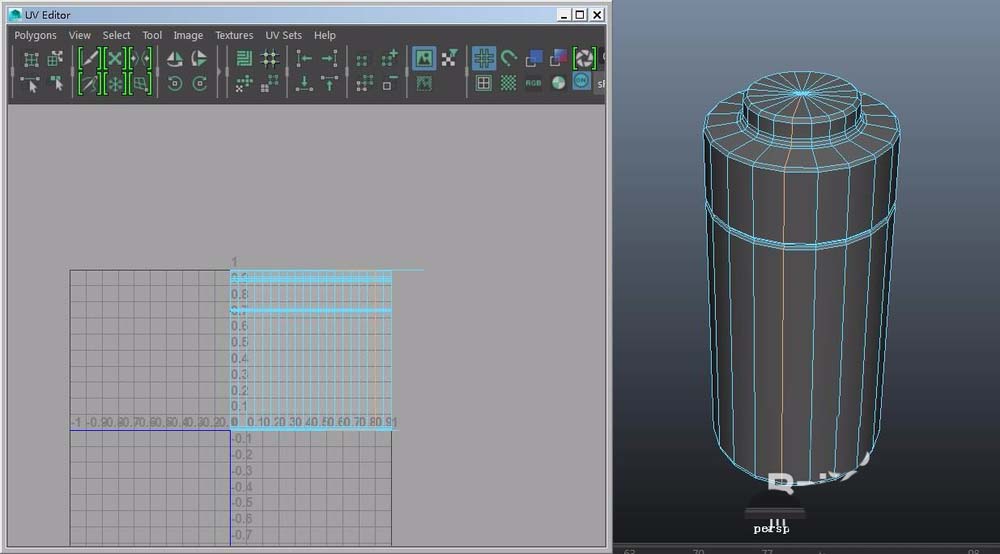Viewport: 1000px width, 554px height.
Task: Open the UV Sets menu
Action: (283, 35)
